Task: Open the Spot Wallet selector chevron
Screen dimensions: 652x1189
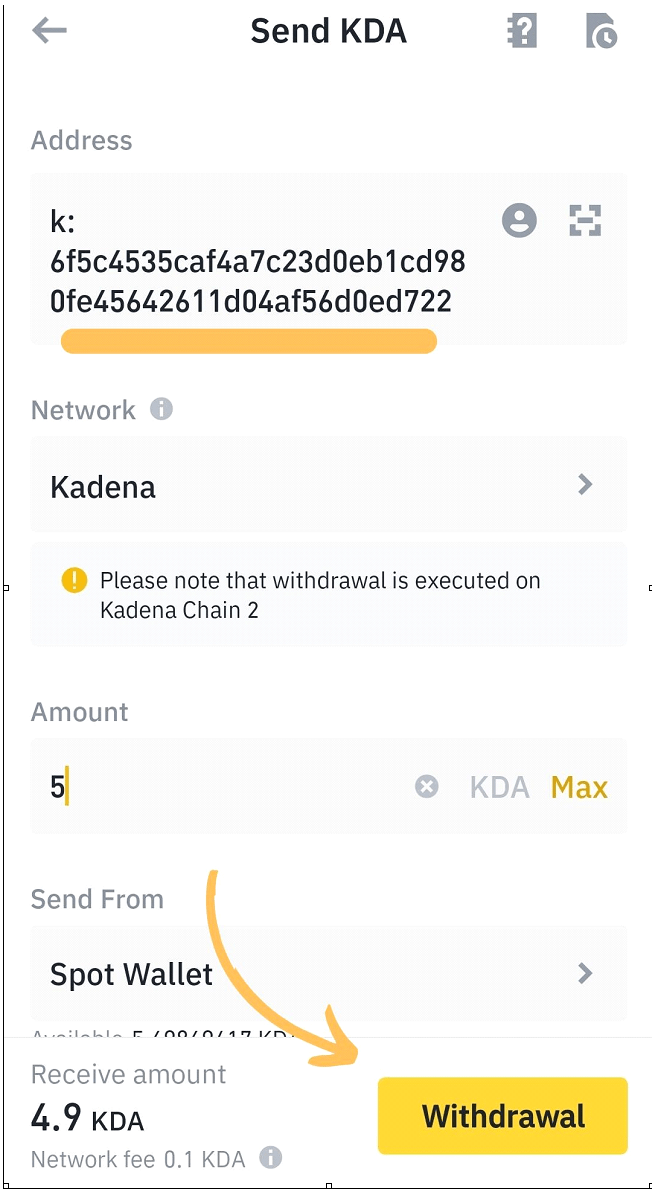Action: pos(587,973)
